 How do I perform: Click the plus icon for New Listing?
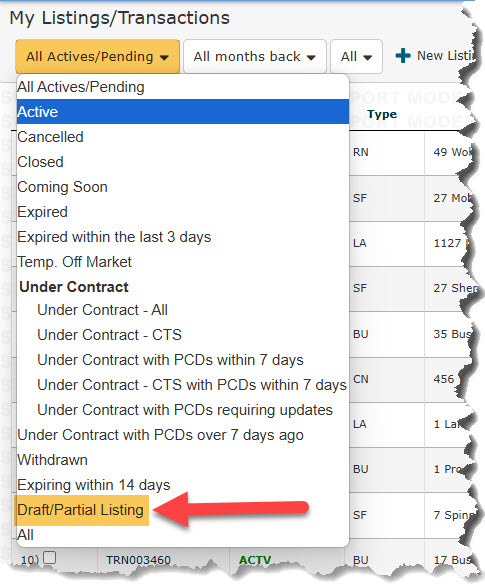coord(403,56)
